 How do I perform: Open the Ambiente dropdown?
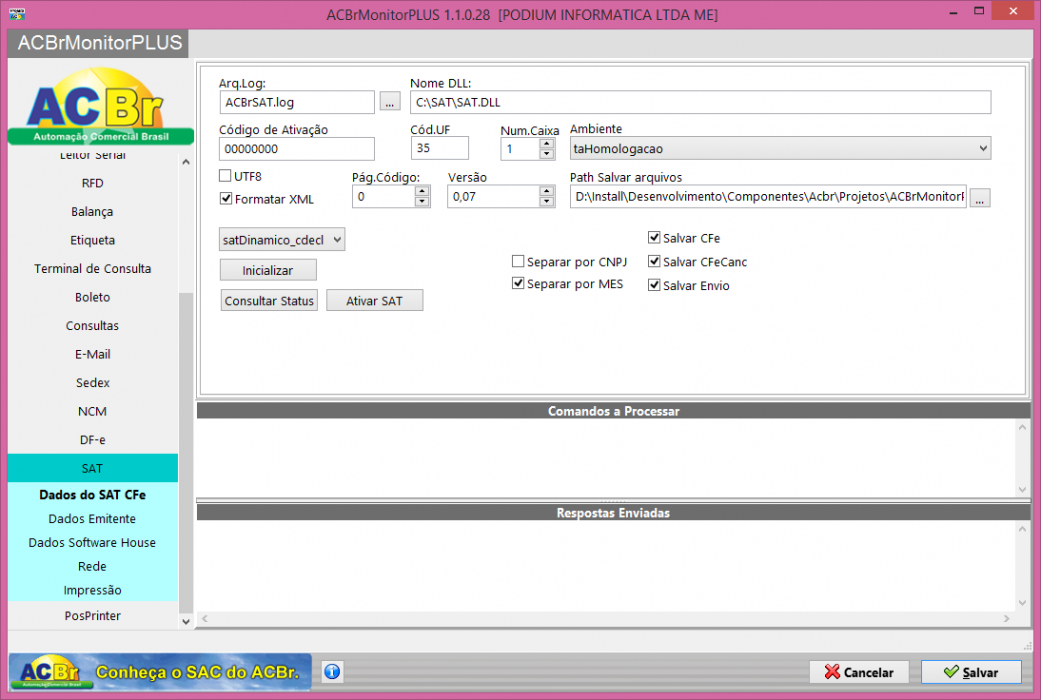point(780,149)
